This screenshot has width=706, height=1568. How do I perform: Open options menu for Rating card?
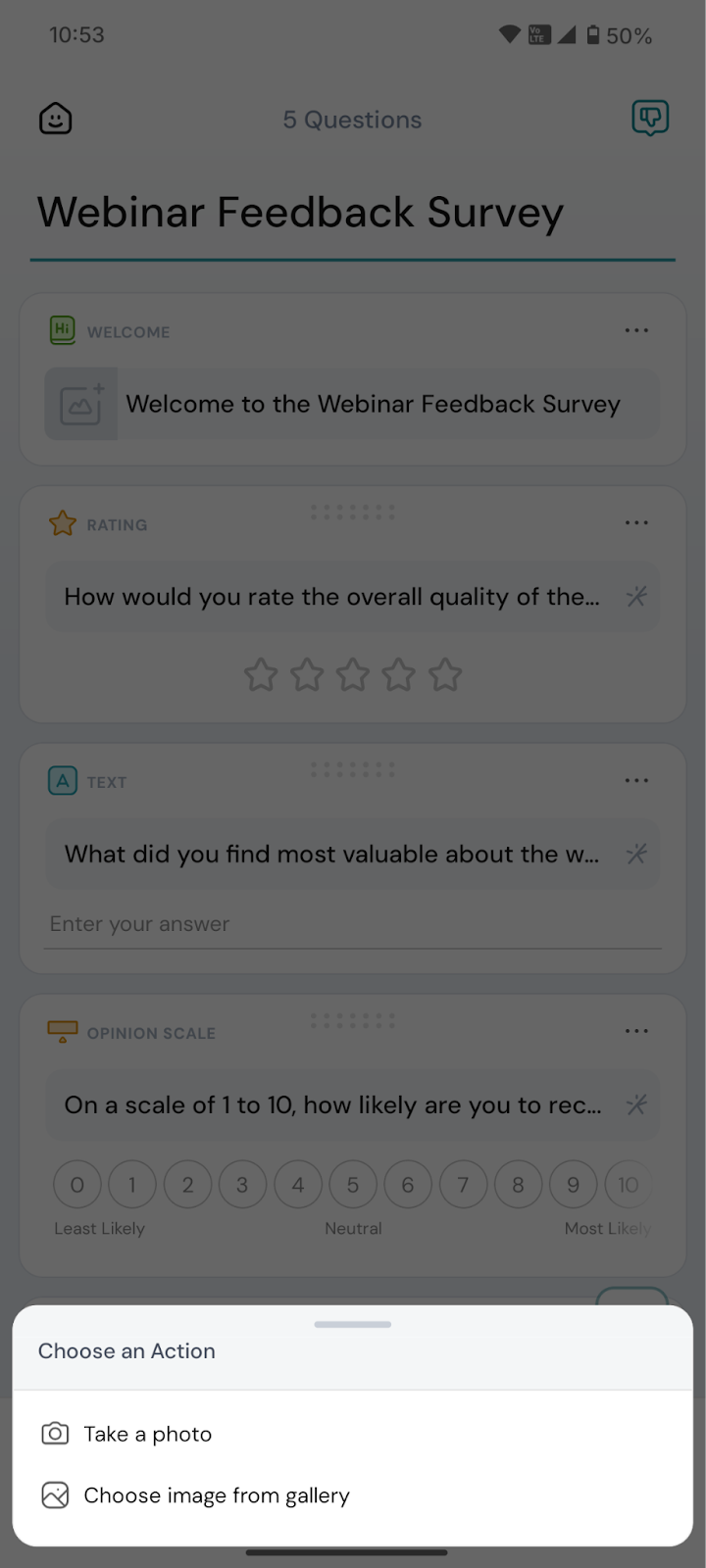tap(636, 523)
